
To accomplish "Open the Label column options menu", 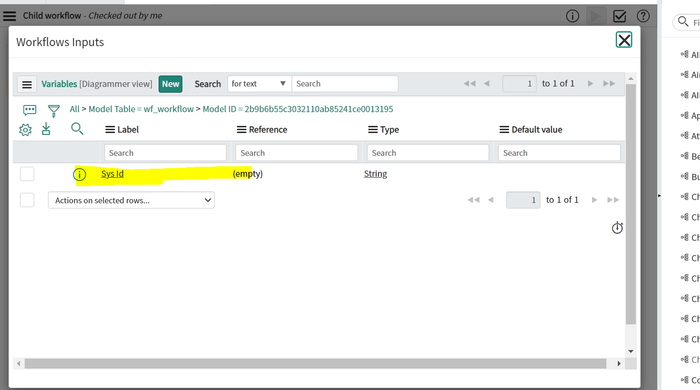I will point(110,130).
